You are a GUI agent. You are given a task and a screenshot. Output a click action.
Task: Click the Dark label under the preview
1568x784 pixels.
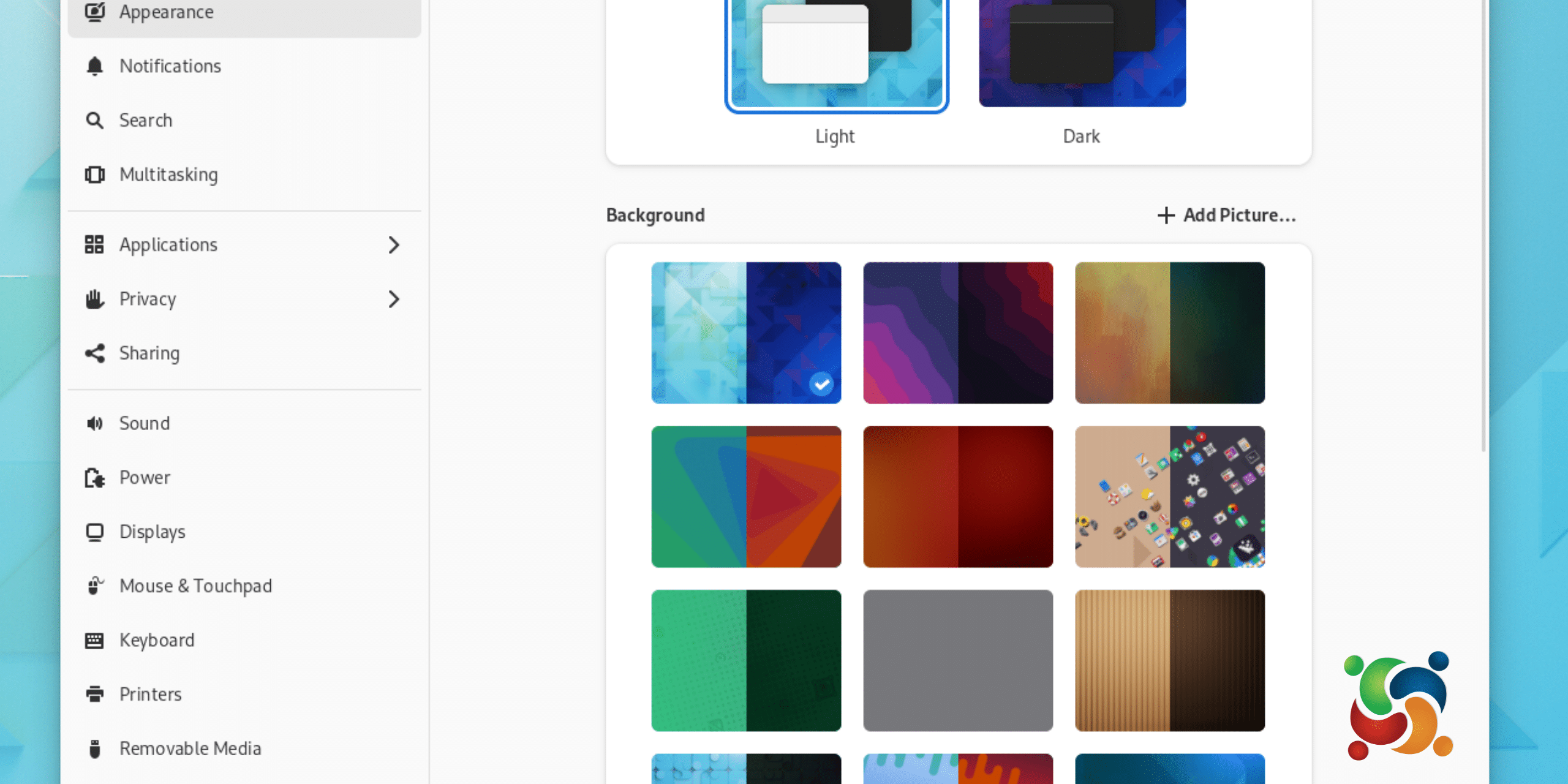click(x=1082, y=136)
